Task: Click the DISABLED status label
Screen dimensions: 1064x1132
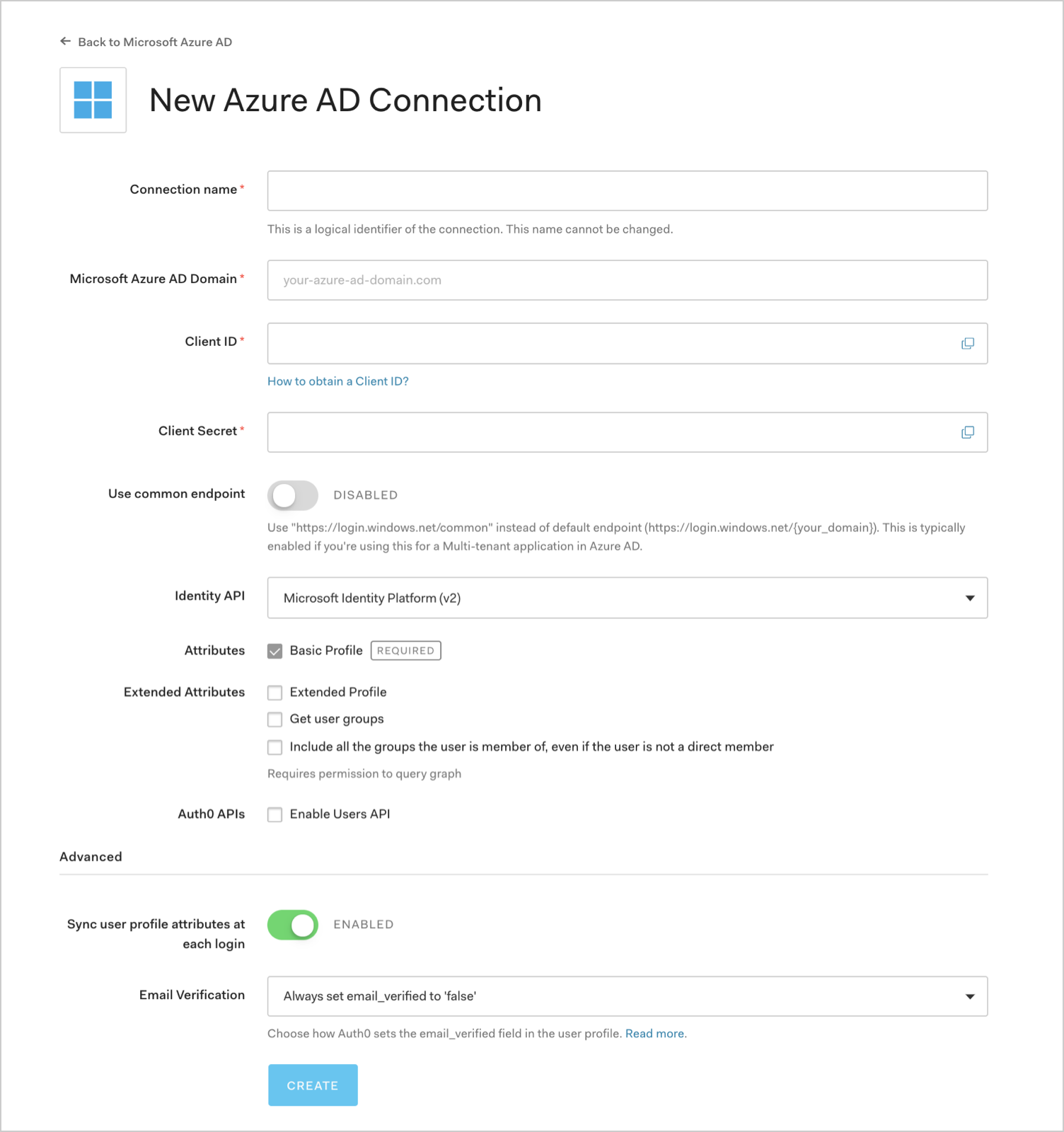Action: (366, 495)
